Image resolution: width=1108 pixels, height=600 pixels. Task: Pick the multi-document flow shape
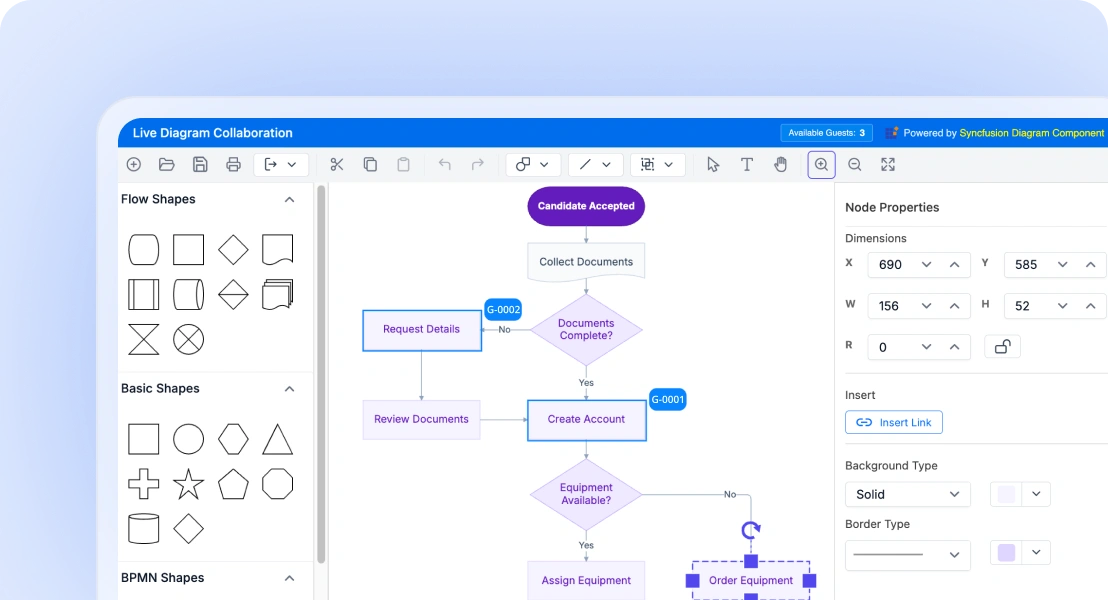pyautogui.click(x=278, y=295)
